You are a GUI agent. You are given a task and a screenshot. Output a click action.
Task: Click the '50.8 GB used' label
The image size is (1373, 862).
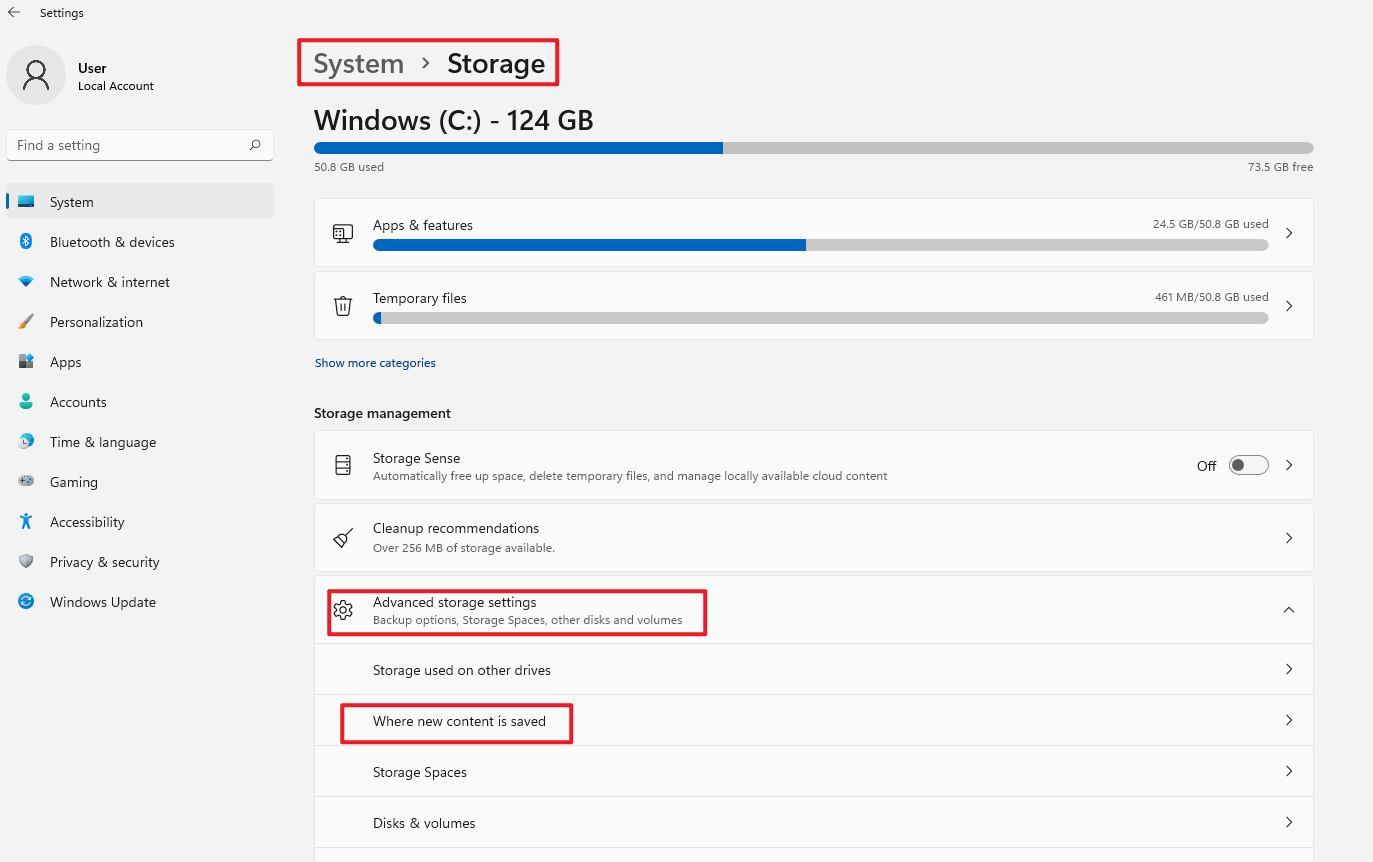coord(349,167)
